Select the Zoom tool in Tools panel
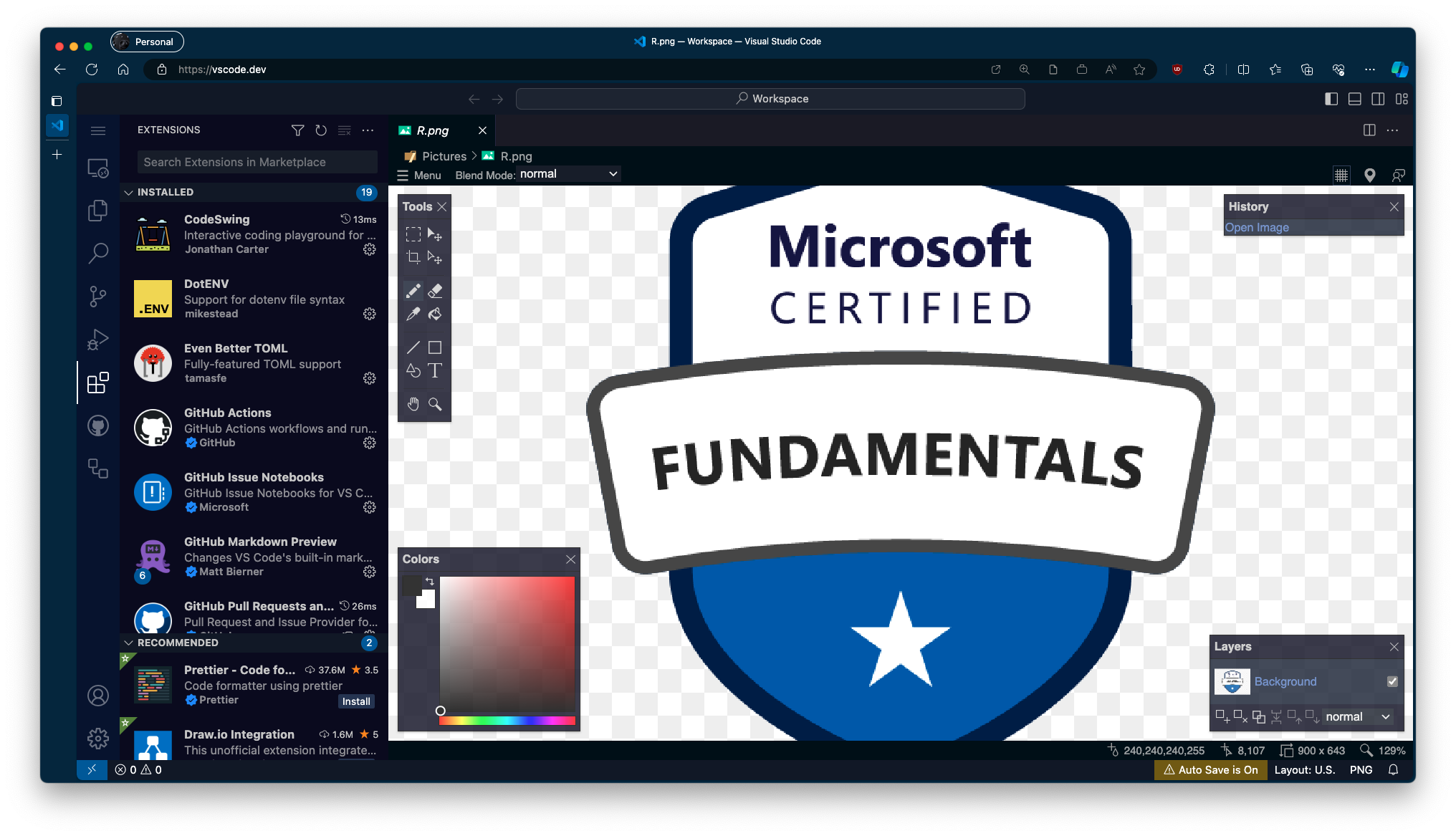The width and height of the screenshot is (1456, 836). pos(435,403)
